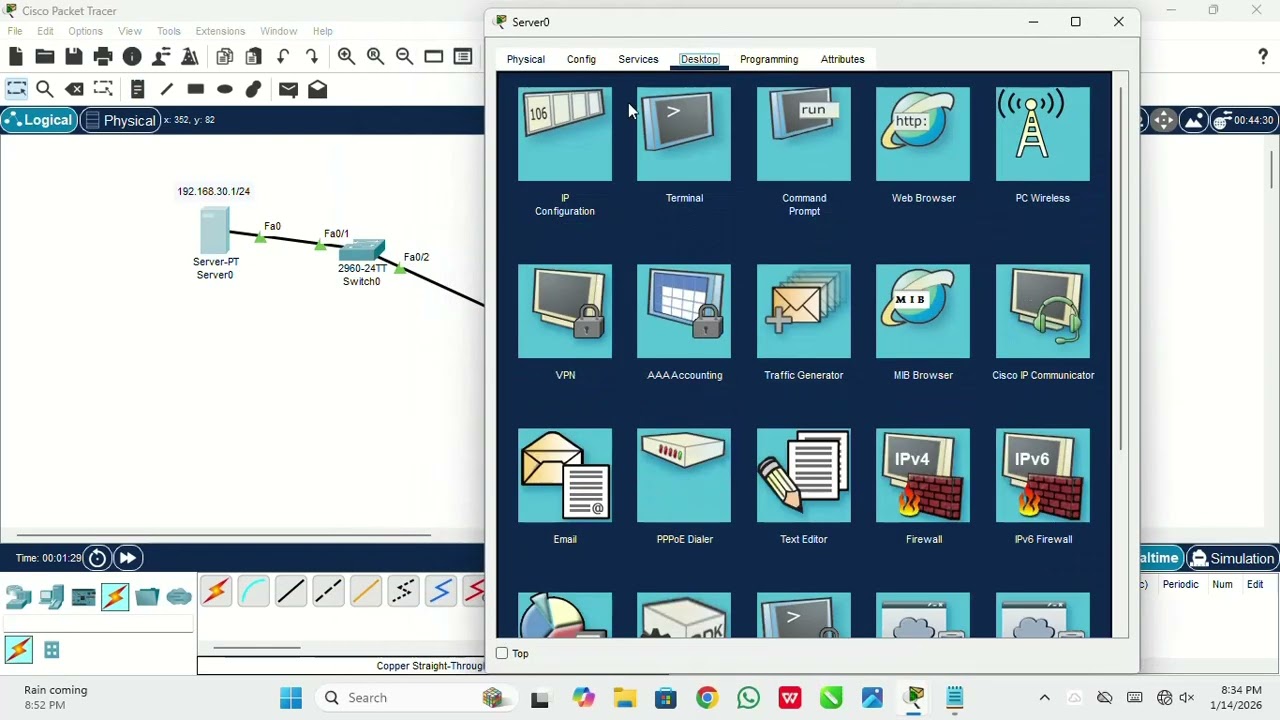Choose the Network Devices category icon
This screenshot has height=720, width=1280.
[x=19, y=597]
